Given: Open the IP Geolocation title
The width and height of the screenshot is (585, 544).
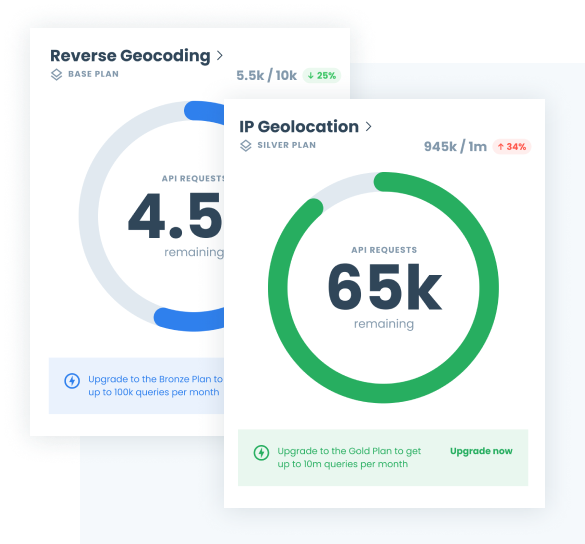Looking at the screenshot, I should pyautogui.click(x=299, y=126).
